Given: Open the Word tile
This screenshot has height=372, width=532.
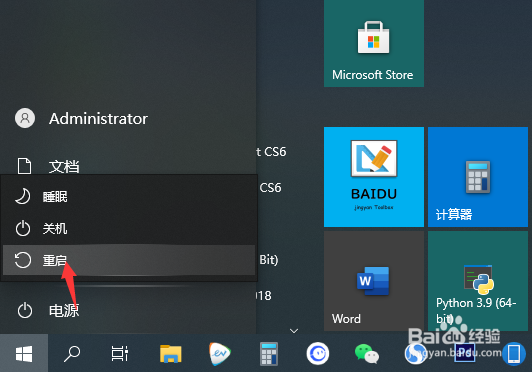Looking at the screenshot, I should (374, 281).
